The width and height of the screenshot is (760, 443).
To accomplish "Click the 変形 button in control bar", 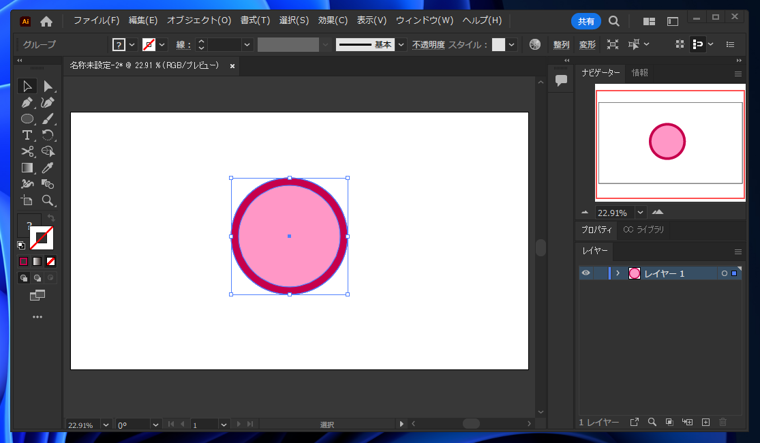I will (x=587, y=45).
